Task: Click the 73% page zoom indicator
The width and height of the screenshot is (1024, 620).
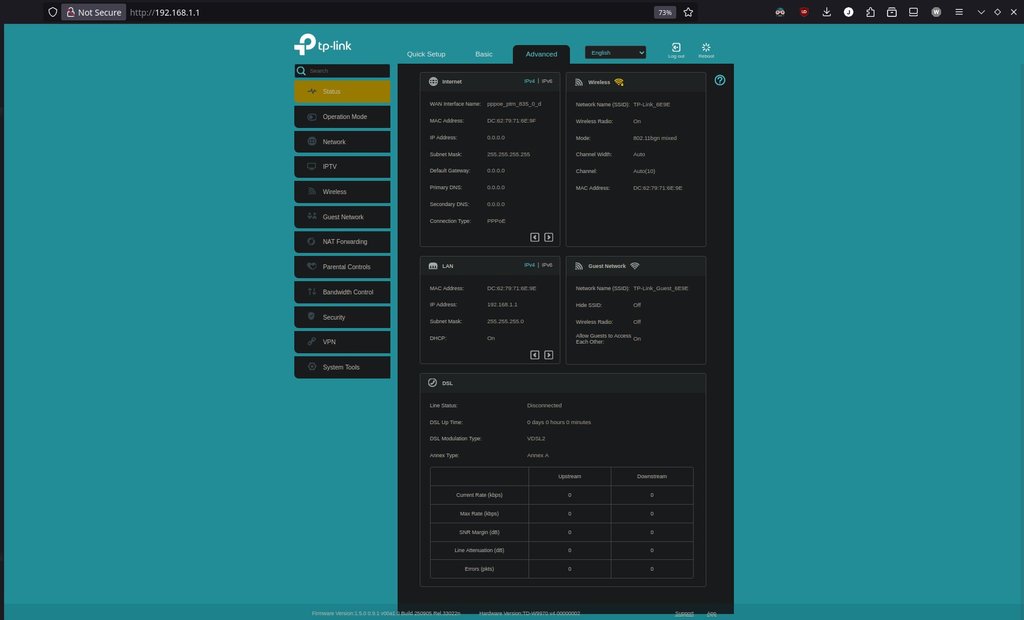Action: [664, 12]
